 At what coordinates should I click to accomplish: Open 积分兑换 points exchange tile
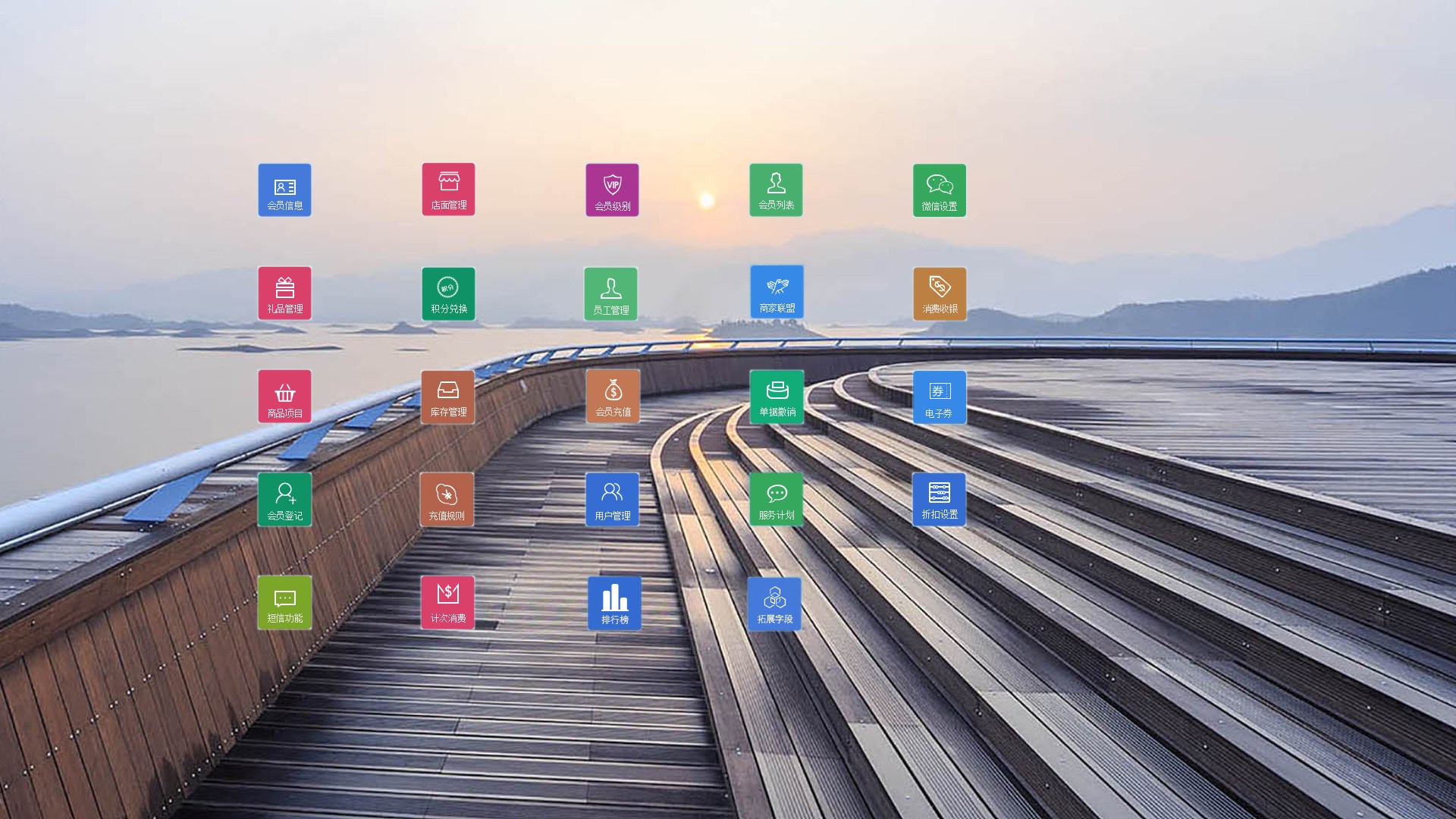pyautogui.click(x=448, y=294)
